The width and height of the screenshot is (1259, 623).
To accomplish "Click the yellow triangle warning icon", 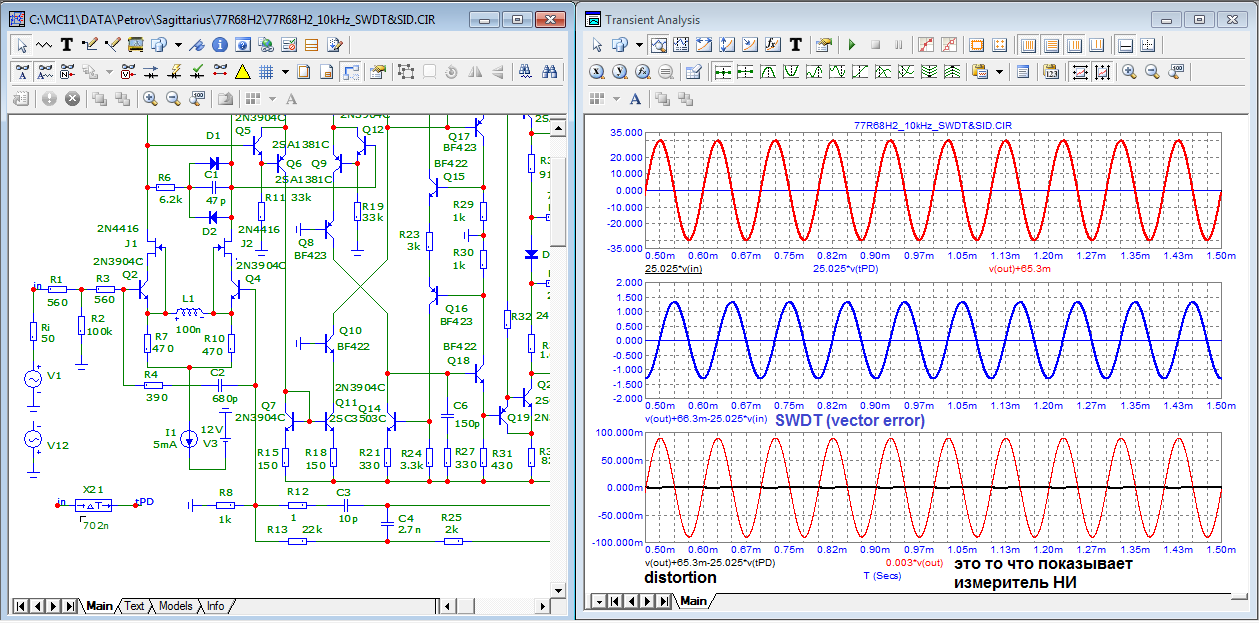I will pos(242,72).
